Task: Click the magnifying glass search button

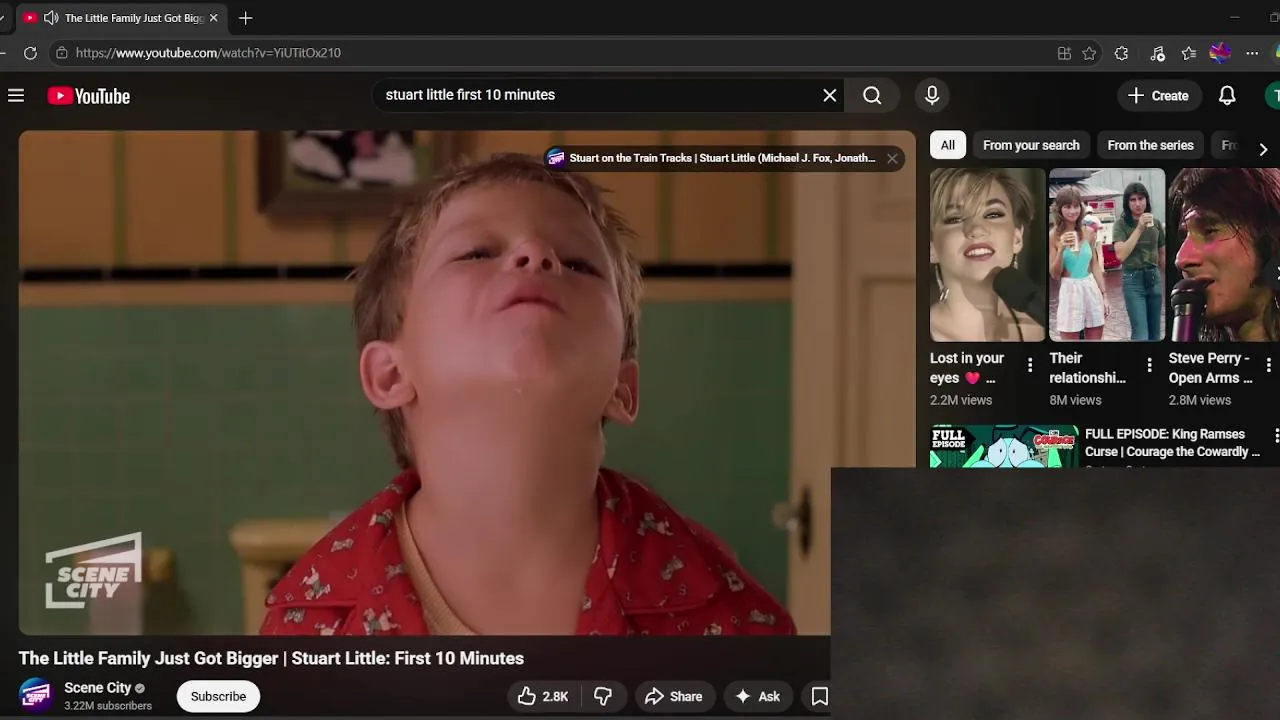Action: coord(872,95)
